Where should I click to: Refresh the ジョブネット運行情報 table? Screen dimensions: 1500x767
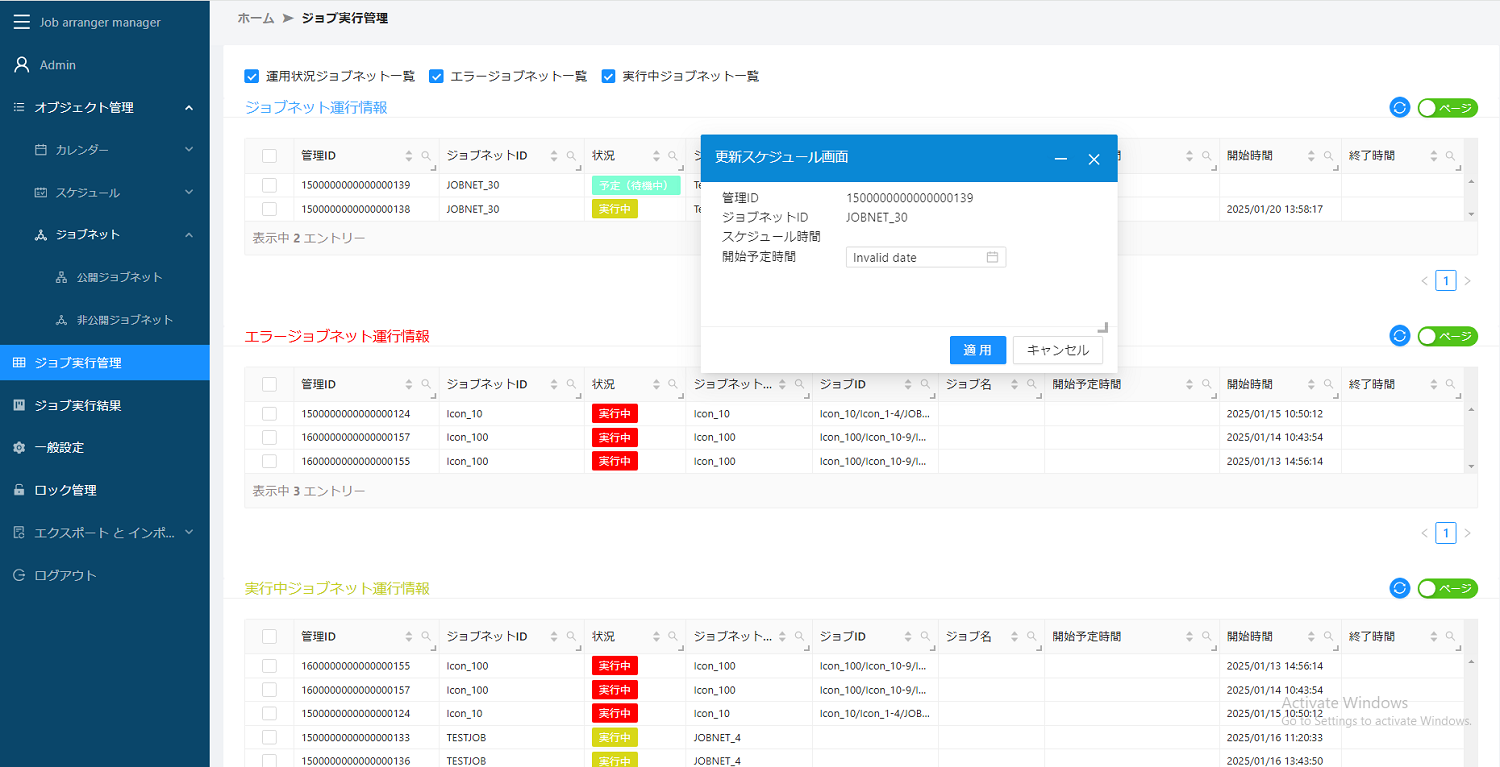pyautogui.click(x=1398, y=107)
